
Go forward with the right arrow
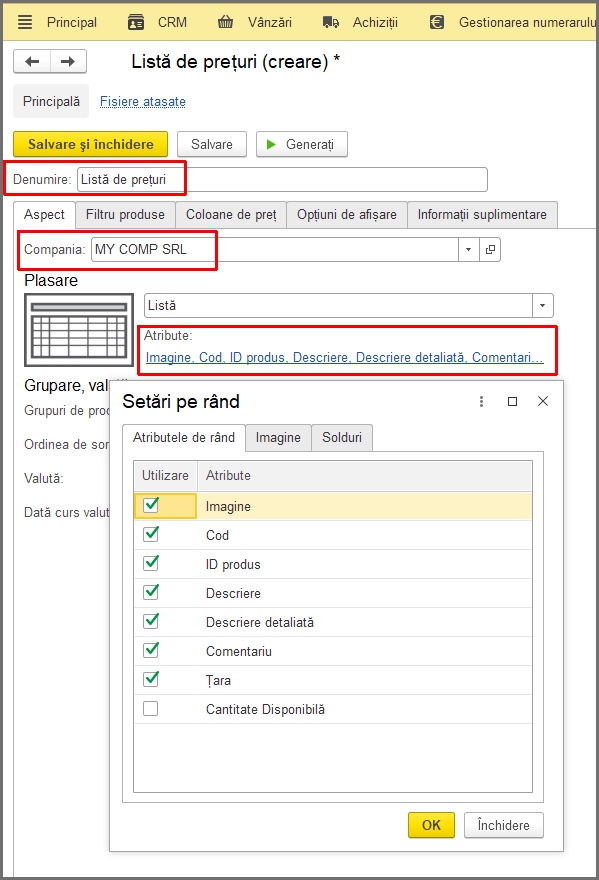(x=68, y=61)
